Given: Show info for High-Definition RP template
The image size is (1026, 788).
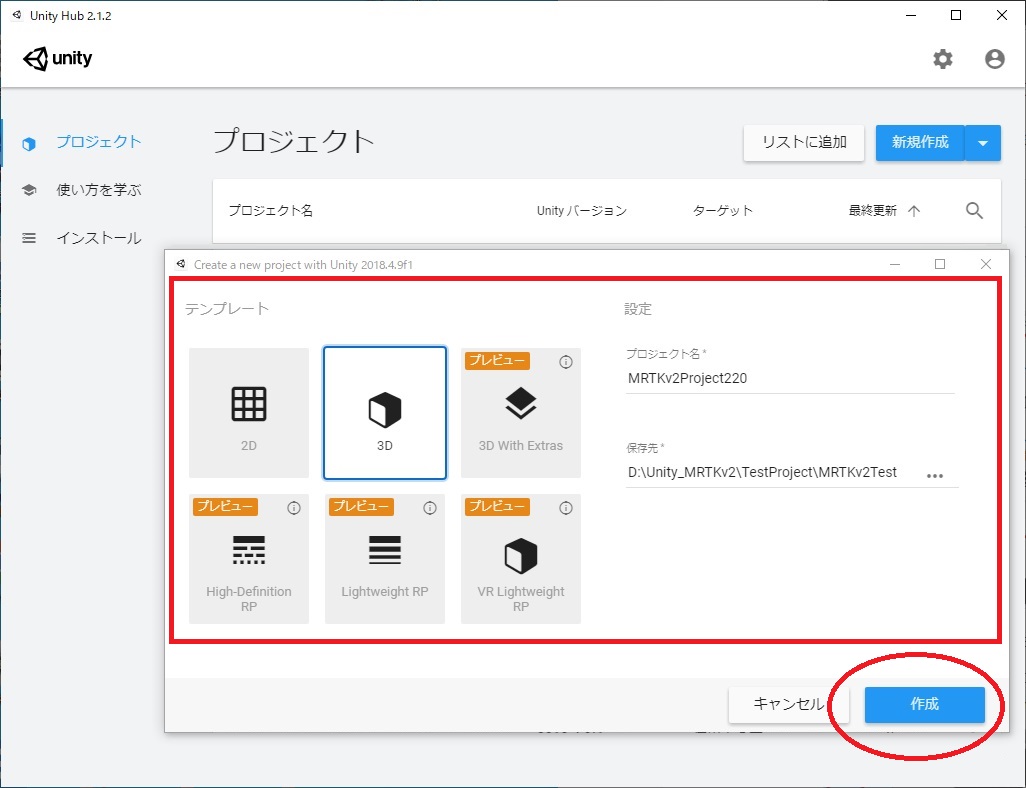Looking at the screenshot, I should [294, 508].
